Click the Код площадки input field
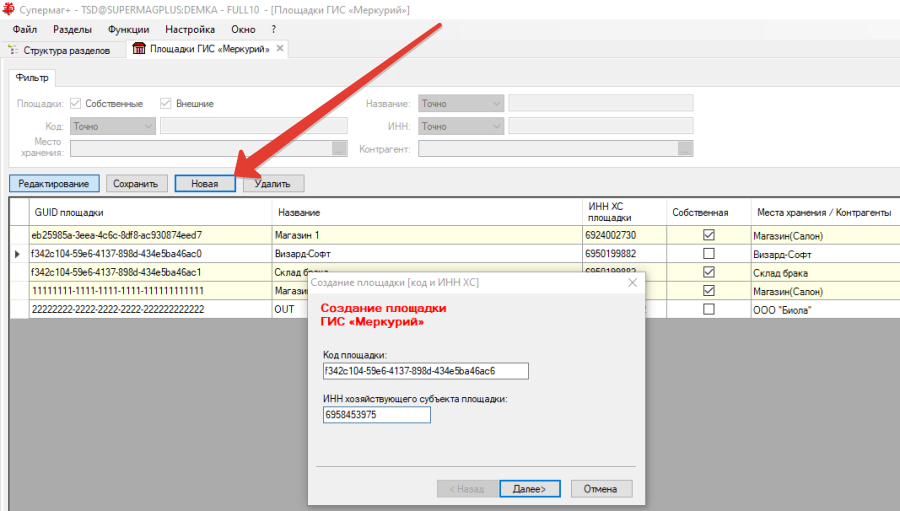900x511 pixels. click(425, 371)
